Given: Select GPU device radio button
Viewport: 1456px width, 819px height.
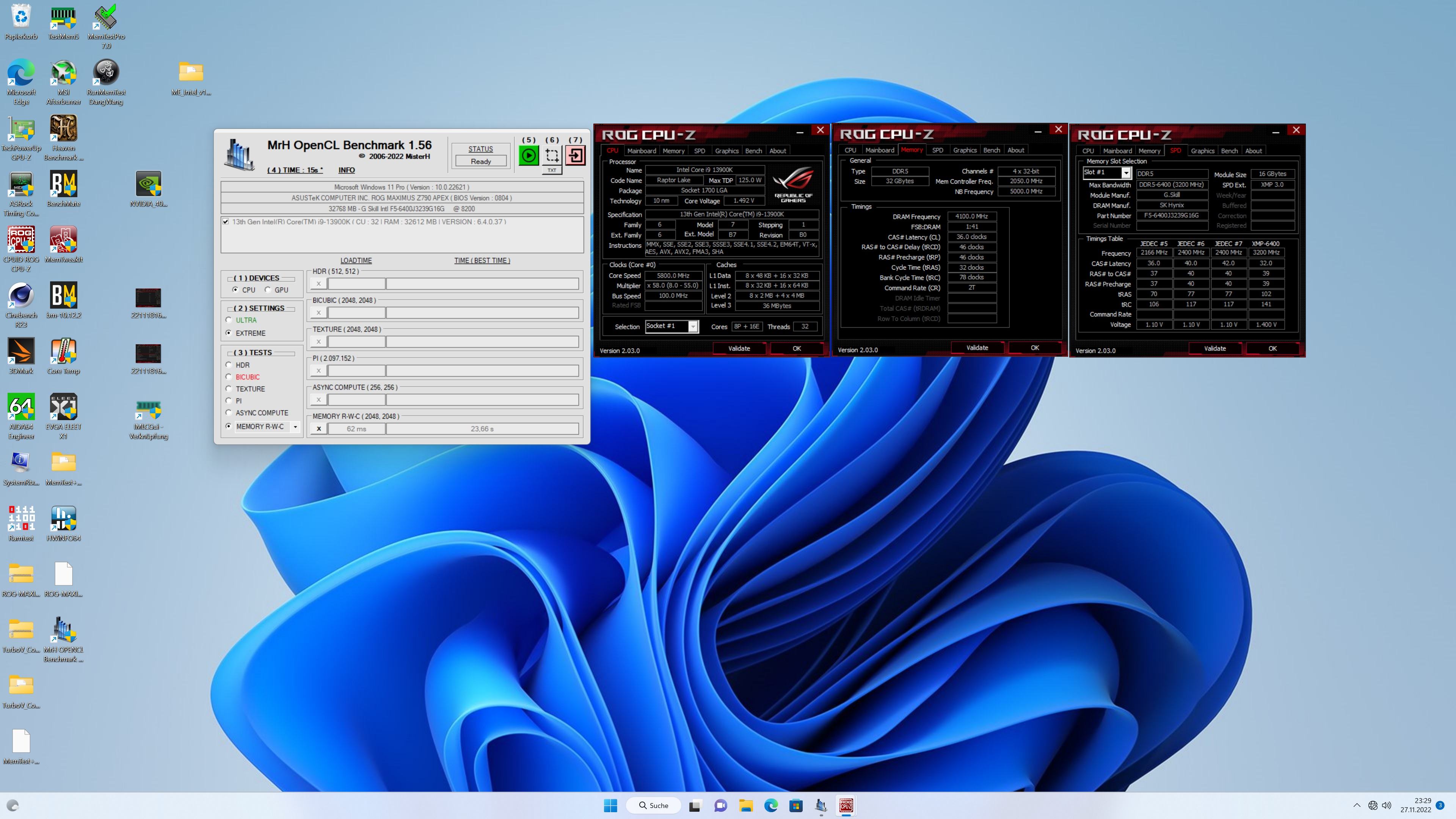Looking at the screenshot, I should click(268, 289).
